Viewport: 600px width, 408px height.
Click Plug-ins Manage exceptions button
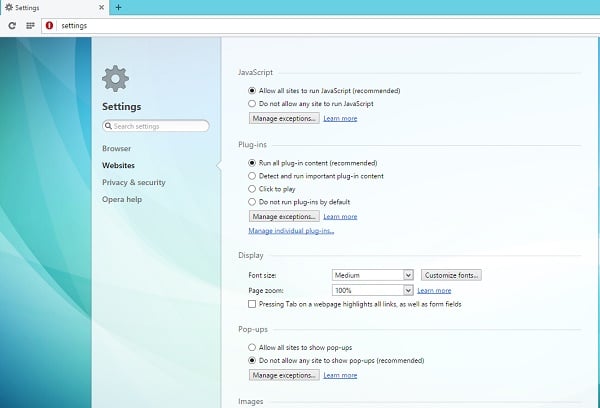pos(284,216)
